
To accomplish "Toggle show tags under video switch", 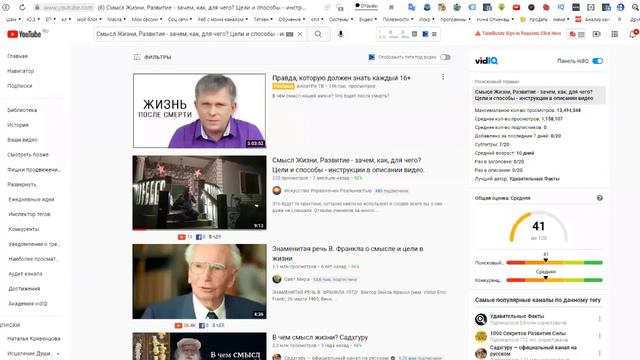I will tap(445, 57).
